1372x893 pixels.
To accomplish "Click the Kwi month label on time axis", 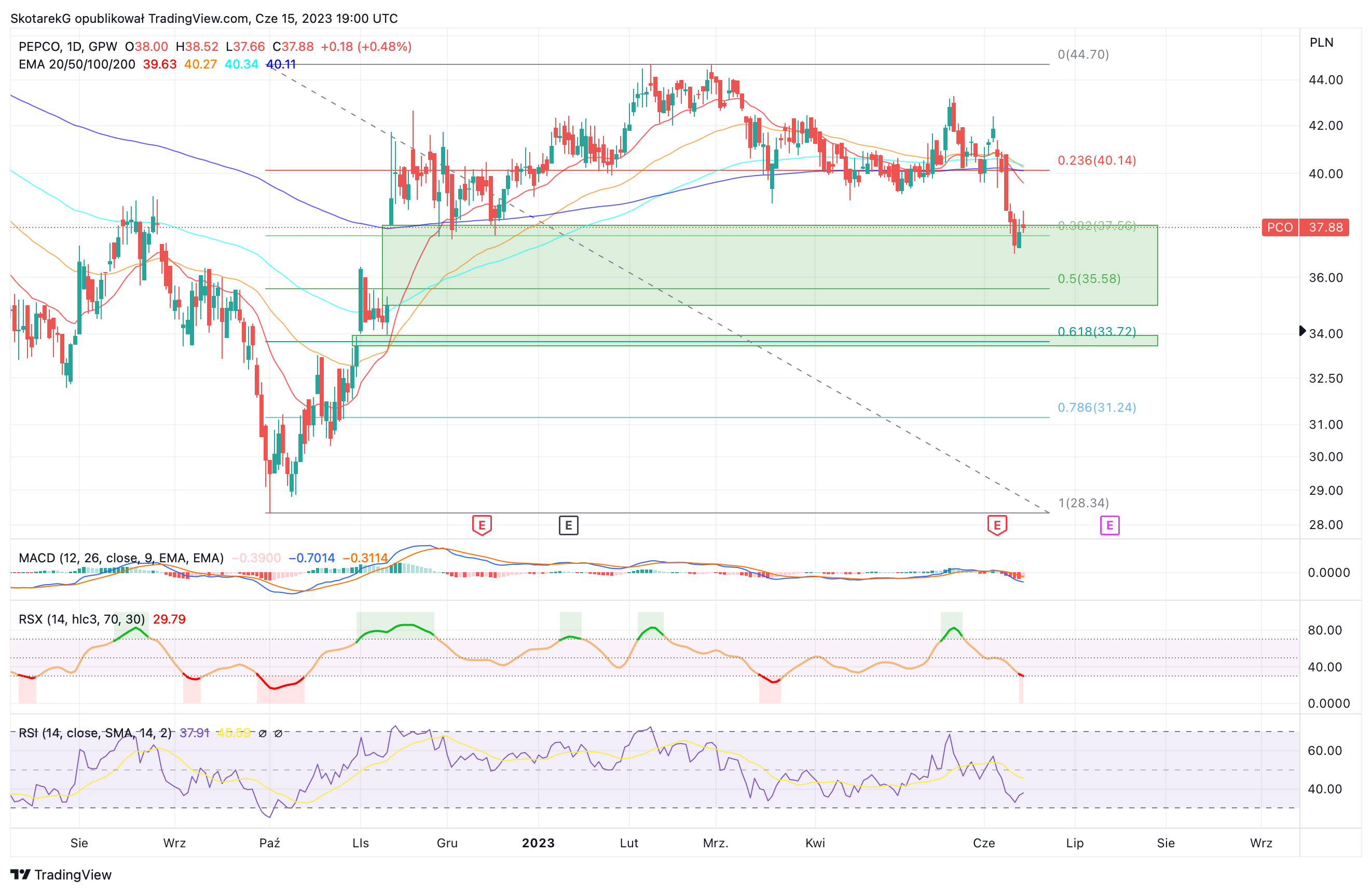I will click(x=815, y=843).
